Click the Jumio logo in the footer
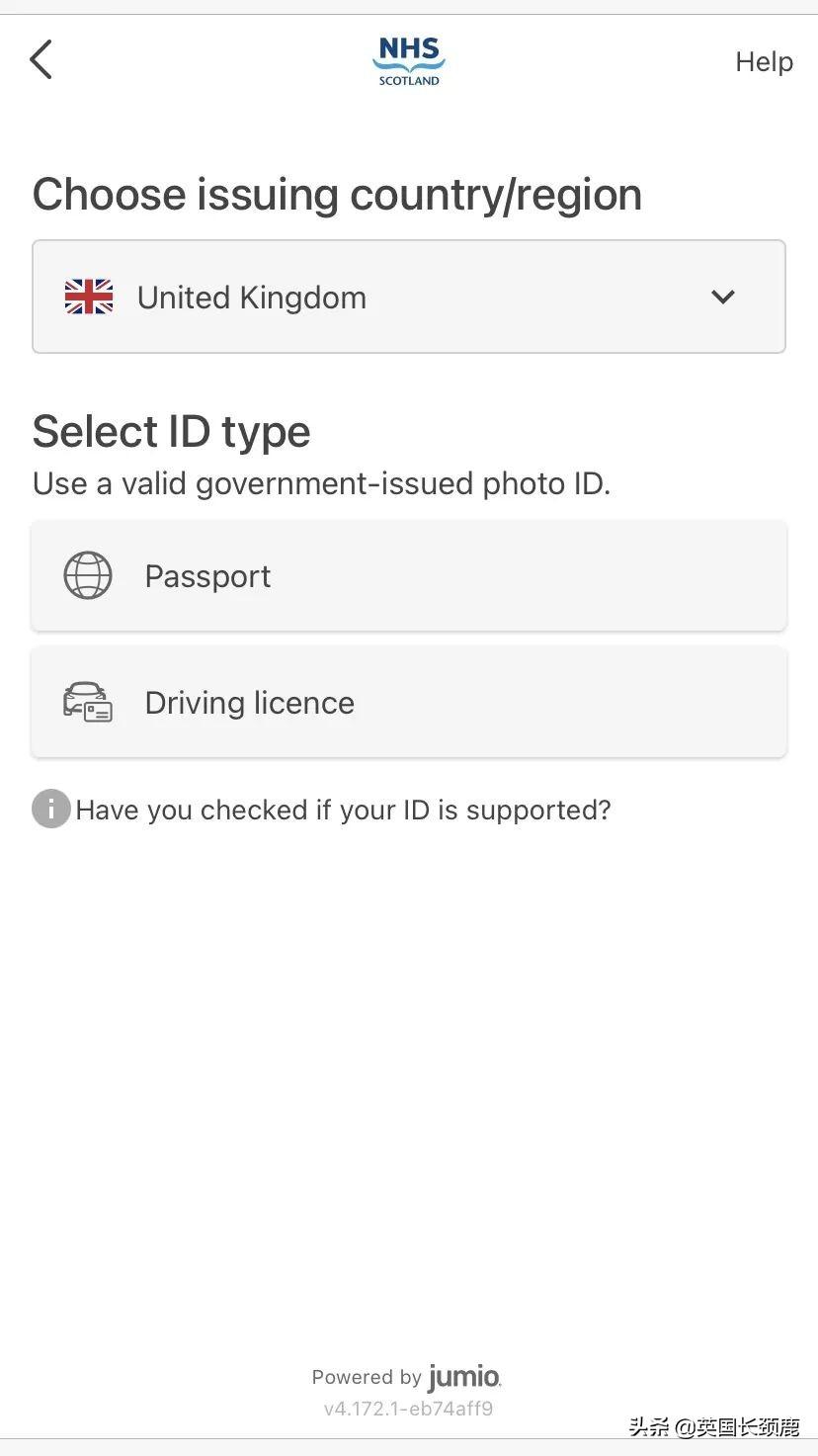818x1456 pixels. pos(464,1377)
